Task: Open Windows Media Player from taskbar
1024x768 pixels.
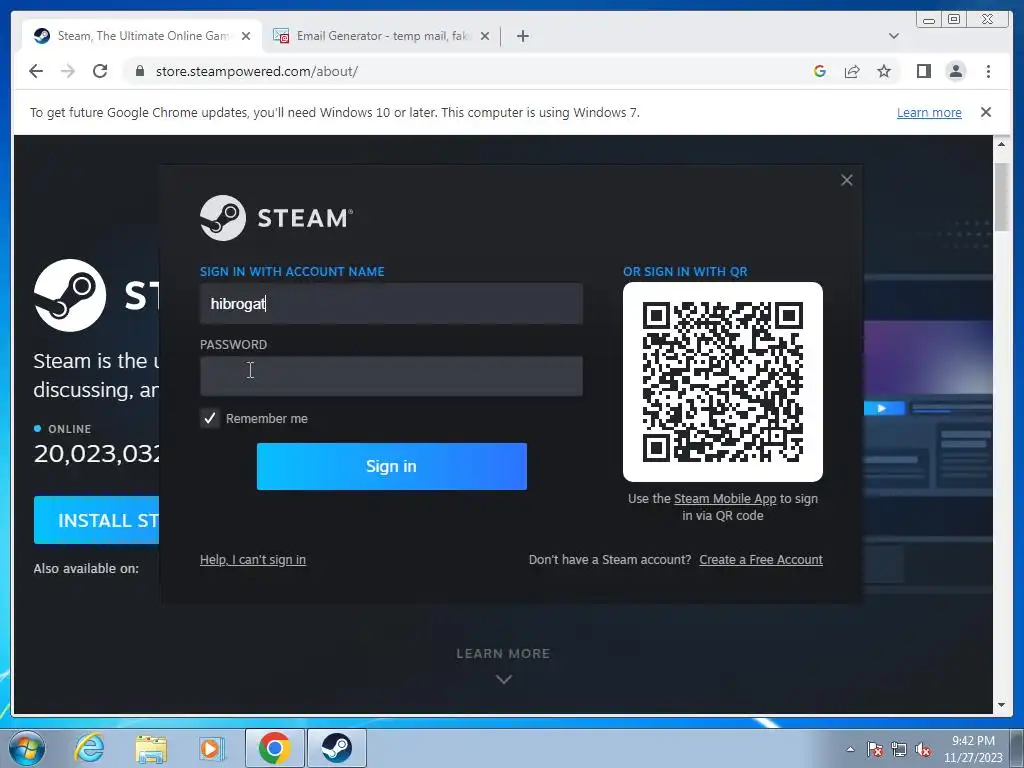Action: click(211, 748)
